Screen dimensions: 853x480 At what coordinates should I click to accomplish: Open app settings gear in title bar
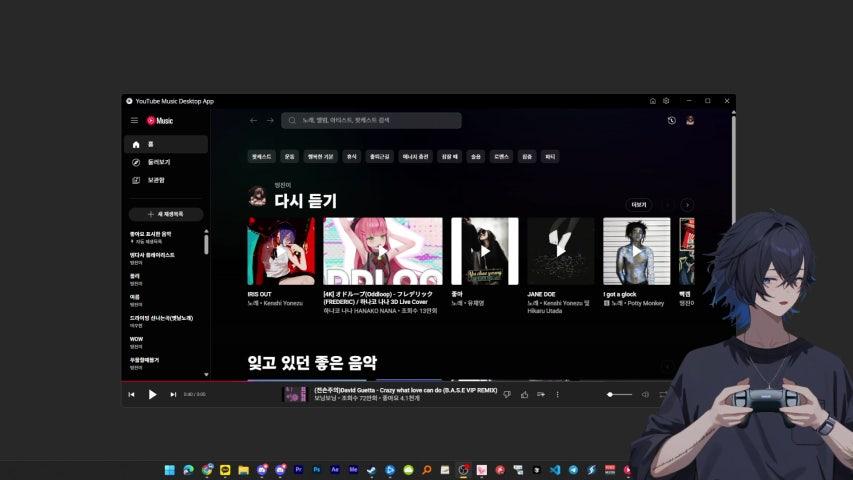[666, 101]
